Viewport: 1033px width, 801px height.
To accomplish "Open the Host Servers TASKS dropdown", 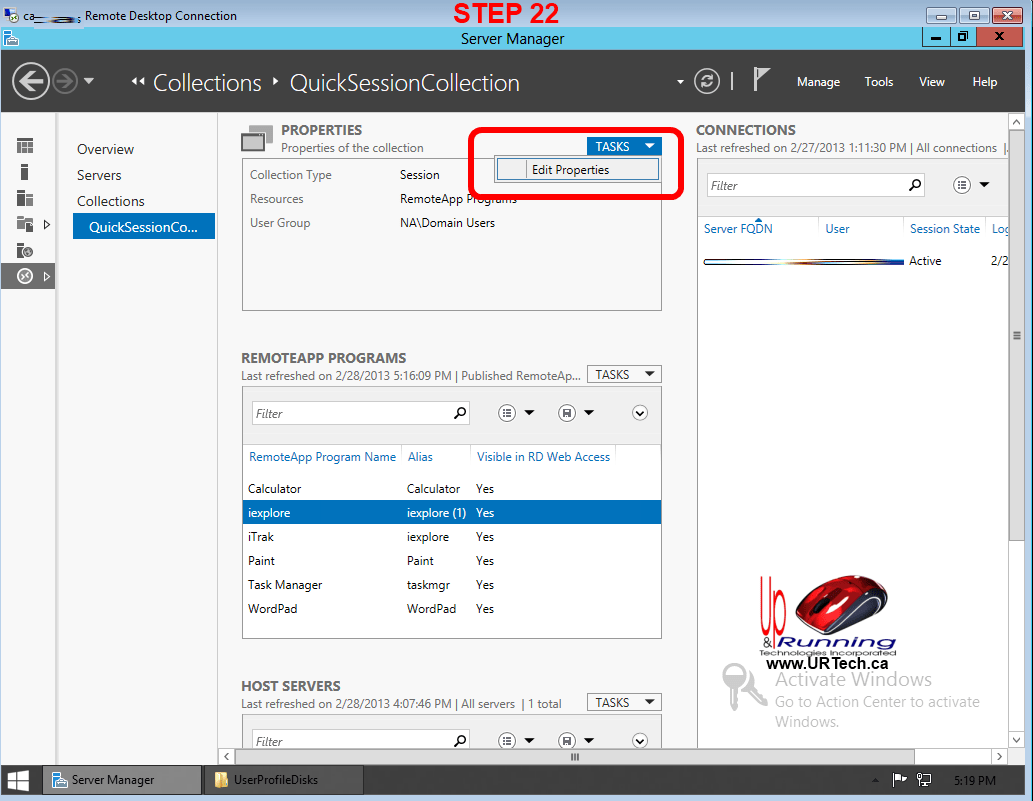I will tap(623, 703).
